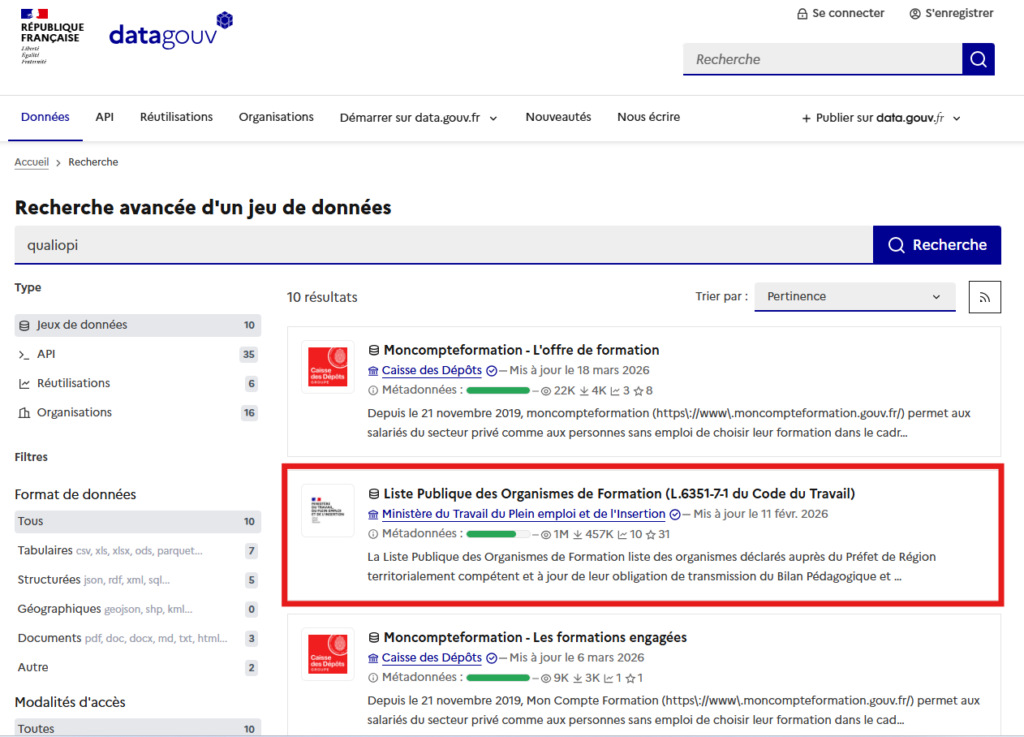Image resolution: width=1024 pixels, height=737 pixels.
Task: Expand the Publier sur data.gouv.fr menu
Action: click(x=881, y=118)
